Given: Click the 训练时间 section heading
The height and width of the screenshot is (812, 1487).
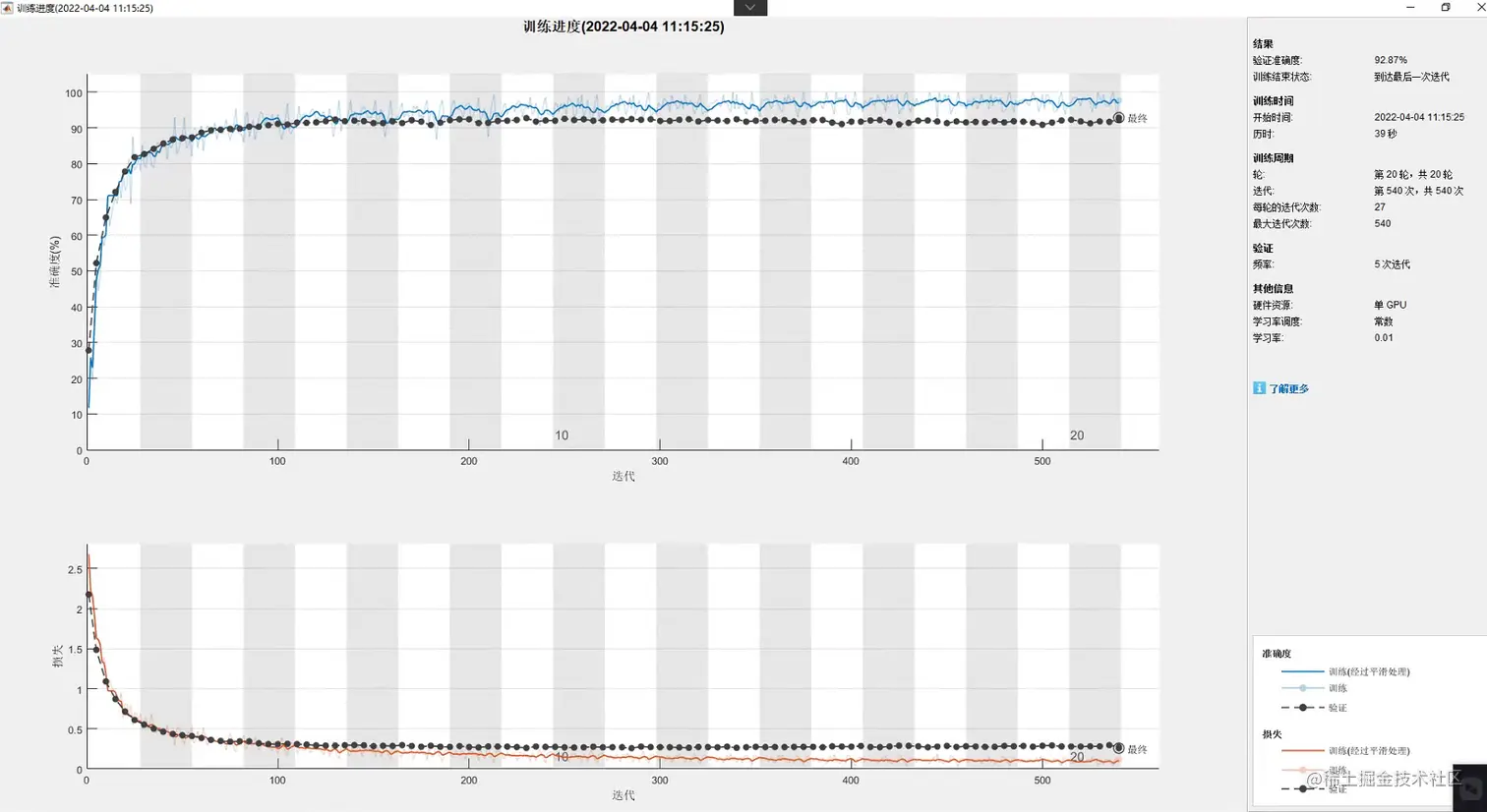Looking at the screenshot, I should 1273,101.
